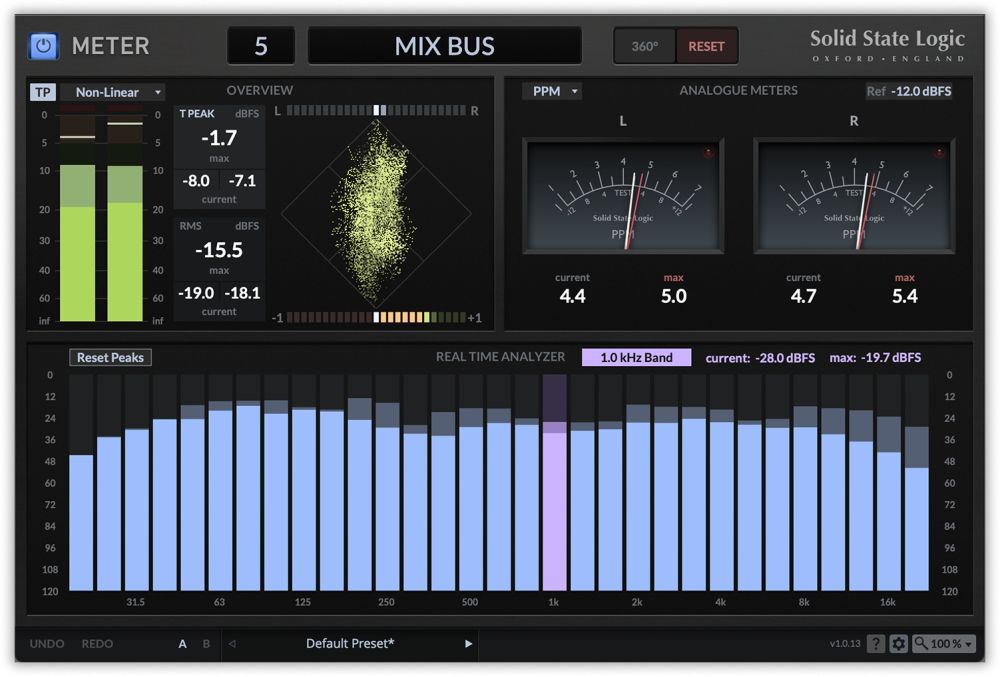The width and height of the screenshot is (1000, 677).
Task: Go to previous preset arrow
Action: 232,644
